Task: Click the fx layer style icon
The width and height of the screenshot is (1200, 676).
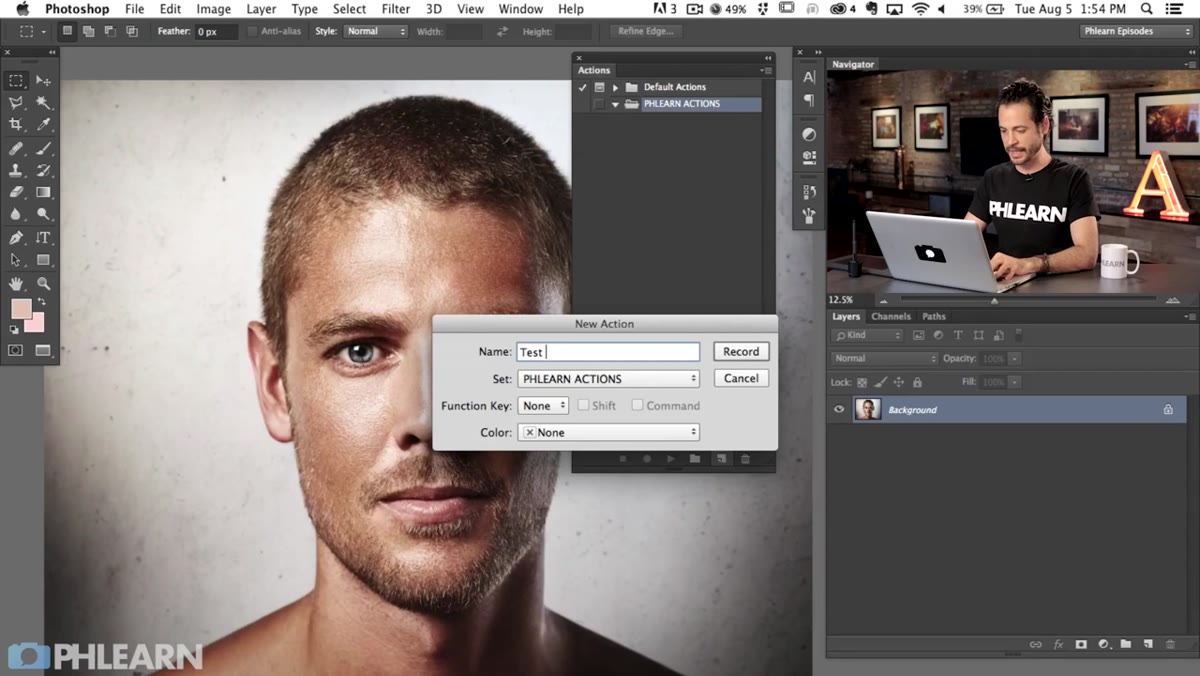Action: [1058, 645]
